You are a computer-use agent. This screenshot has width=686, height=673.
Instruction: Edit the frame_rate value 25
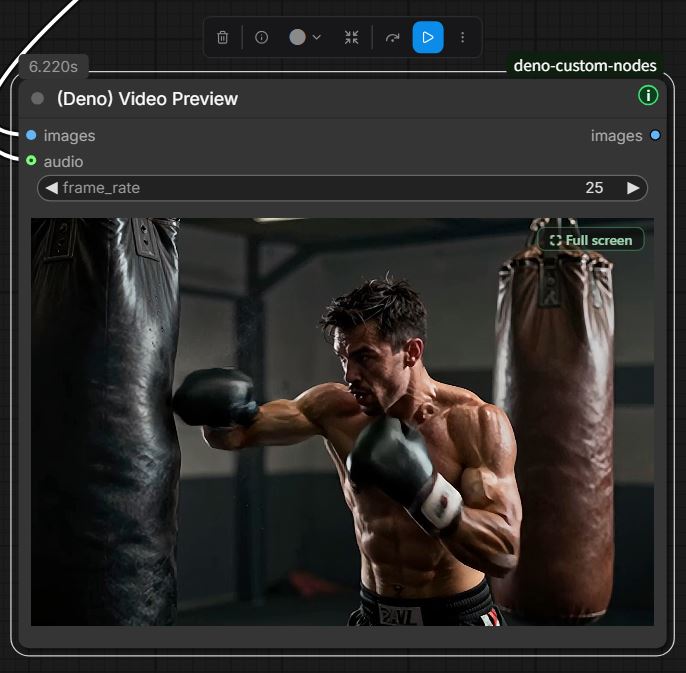594,188
